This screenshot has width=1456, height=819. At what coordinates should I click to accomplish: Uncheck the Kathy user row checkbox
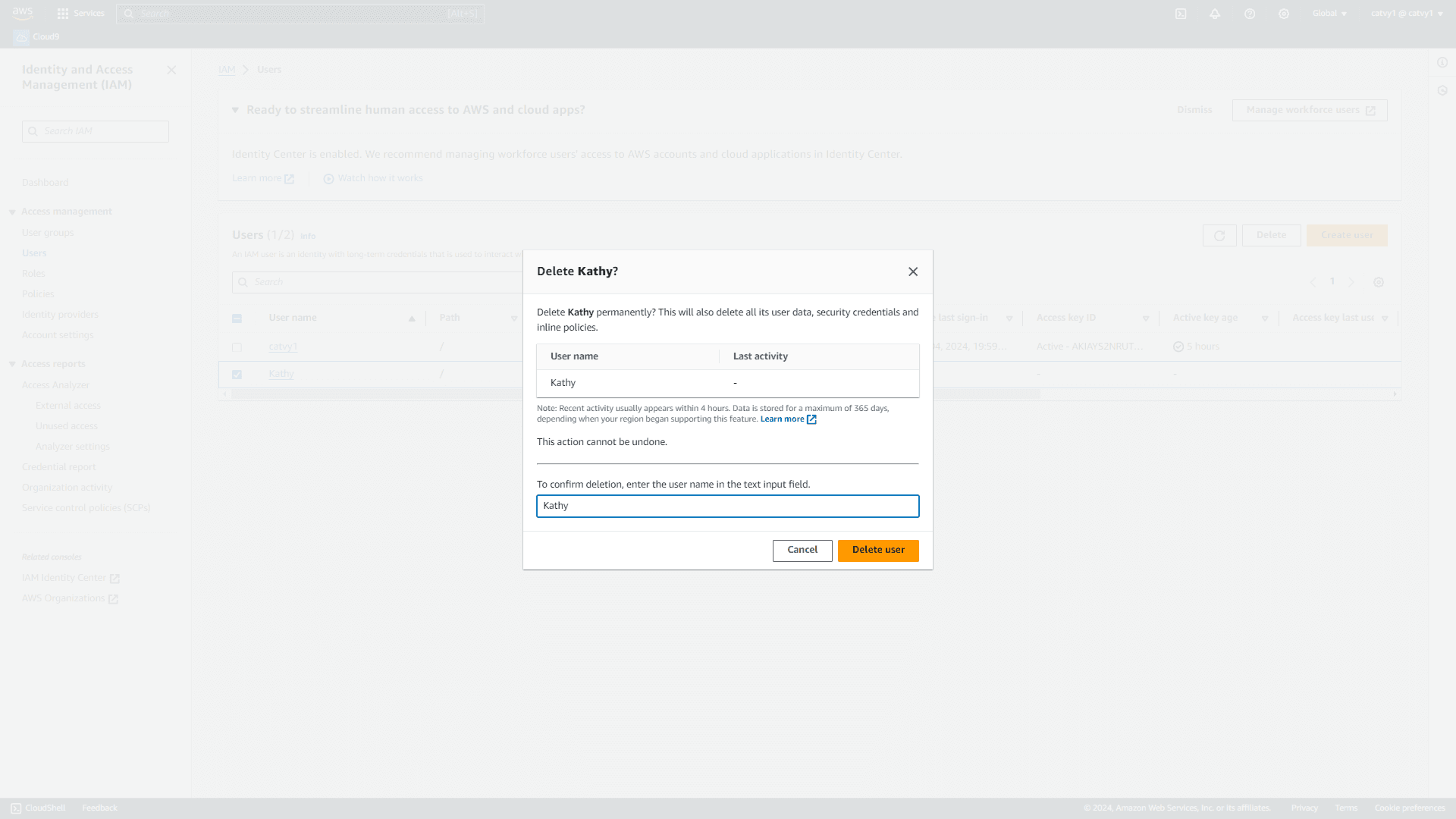(237, 375)
